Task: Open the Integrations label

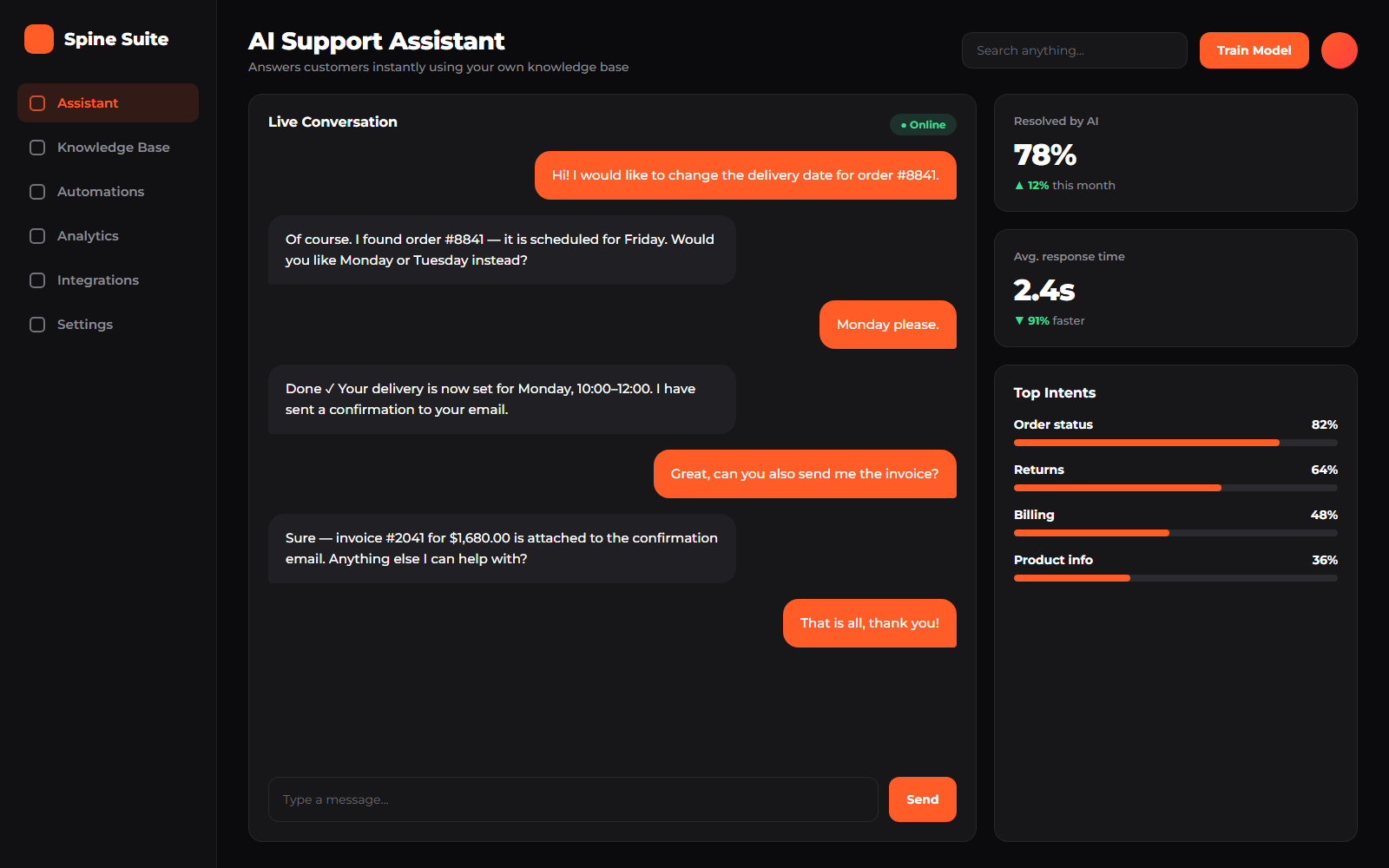Action: [x=98, y=280]
